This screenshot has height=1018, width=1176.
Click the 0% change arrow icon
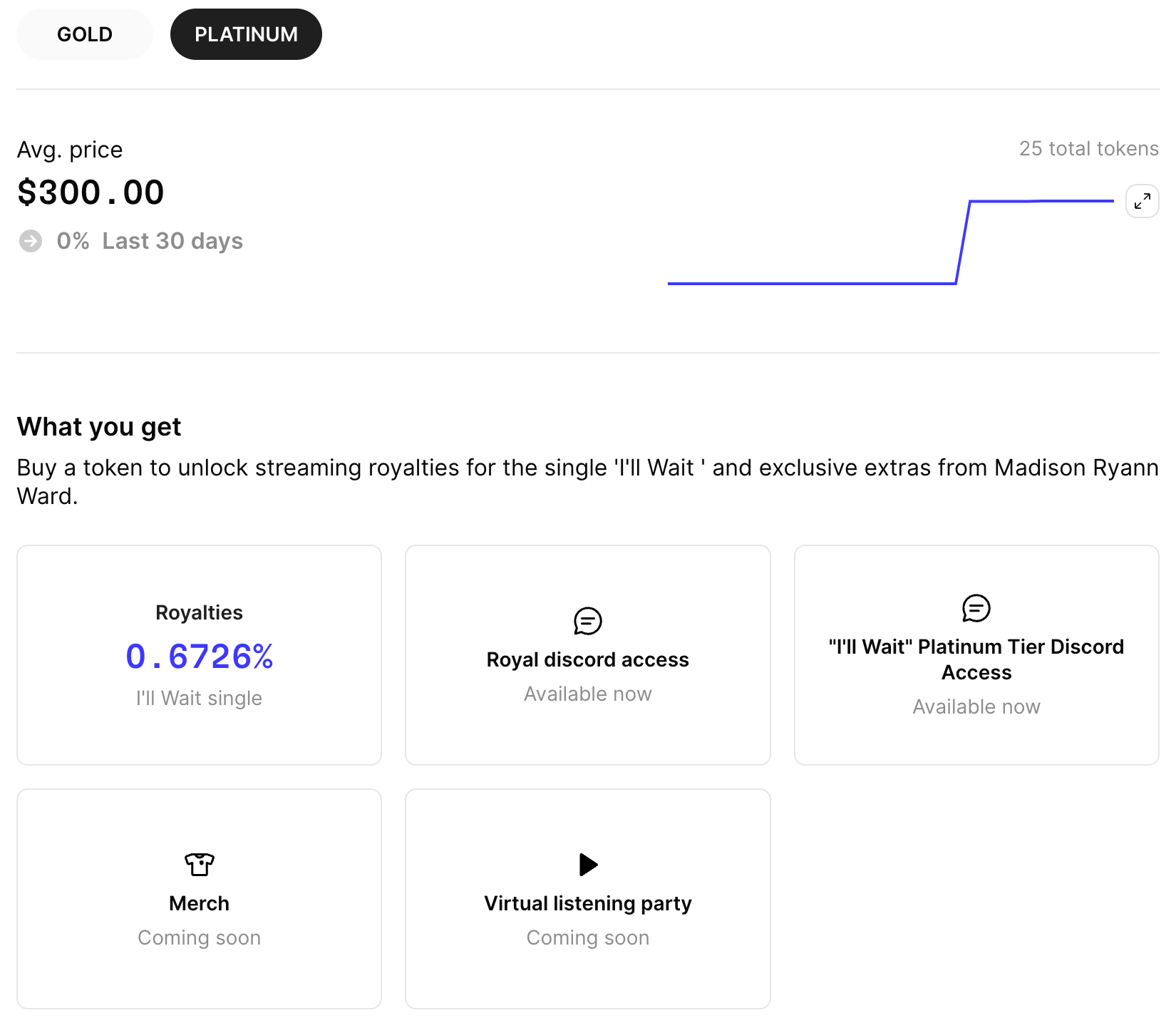point(30,241)
